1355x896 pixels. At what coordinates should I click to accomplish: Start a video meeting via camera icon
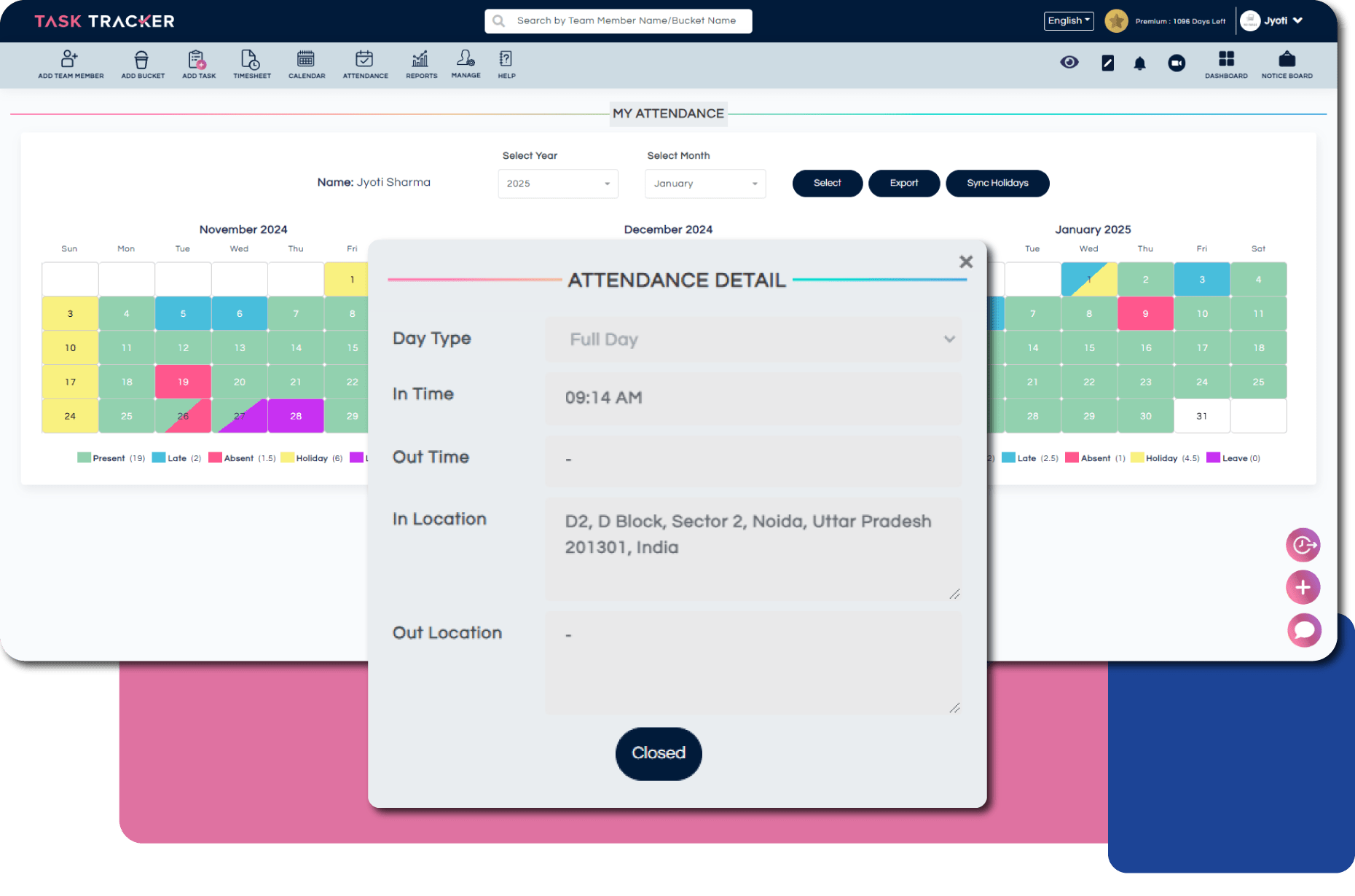click(x=1176, y=63)
